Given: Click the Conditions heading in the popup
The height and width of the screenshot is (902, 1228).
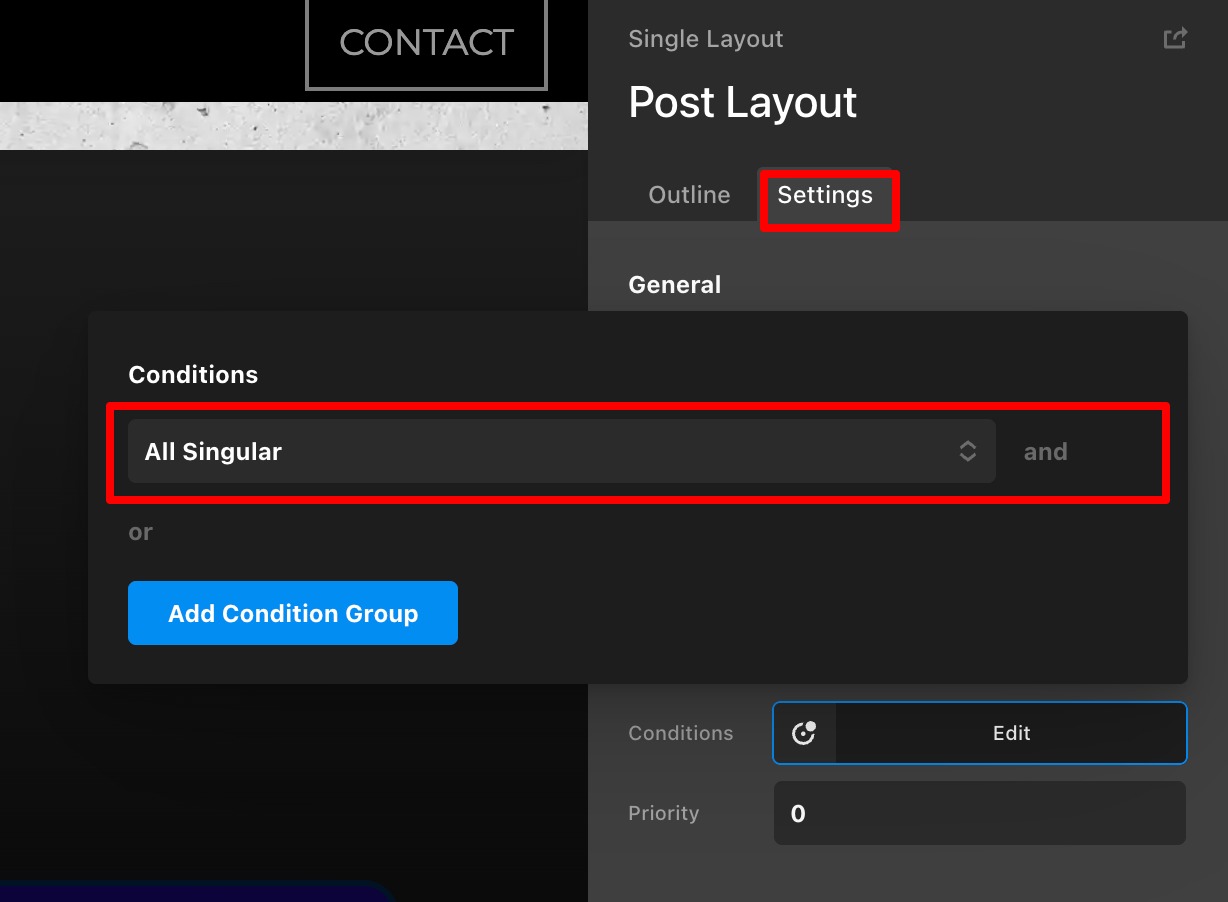Looking at the screenshot, I should (x=193, y=375).
